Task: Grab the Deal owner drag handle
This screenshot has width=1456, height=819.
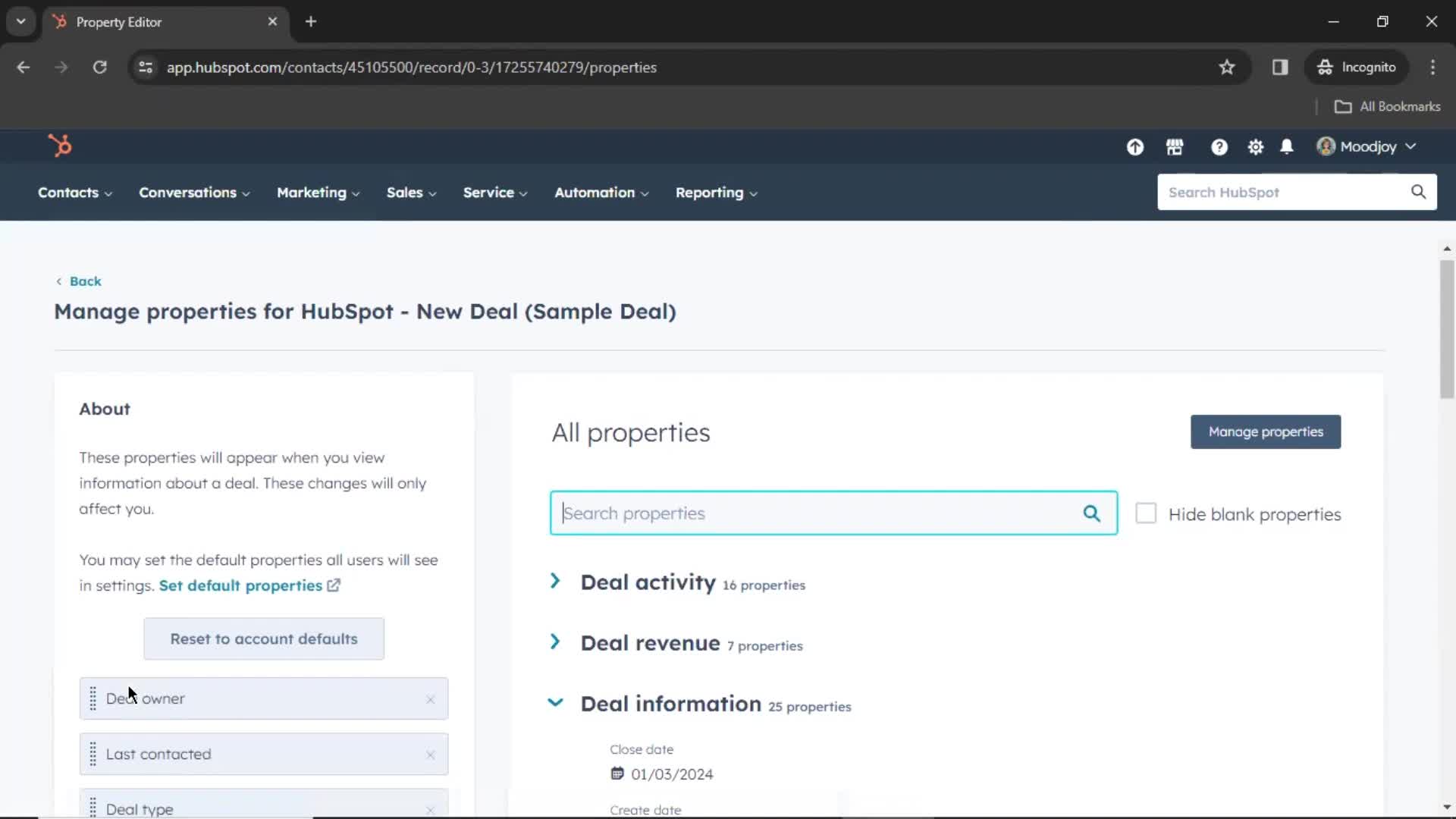Action: coord(93,698)
